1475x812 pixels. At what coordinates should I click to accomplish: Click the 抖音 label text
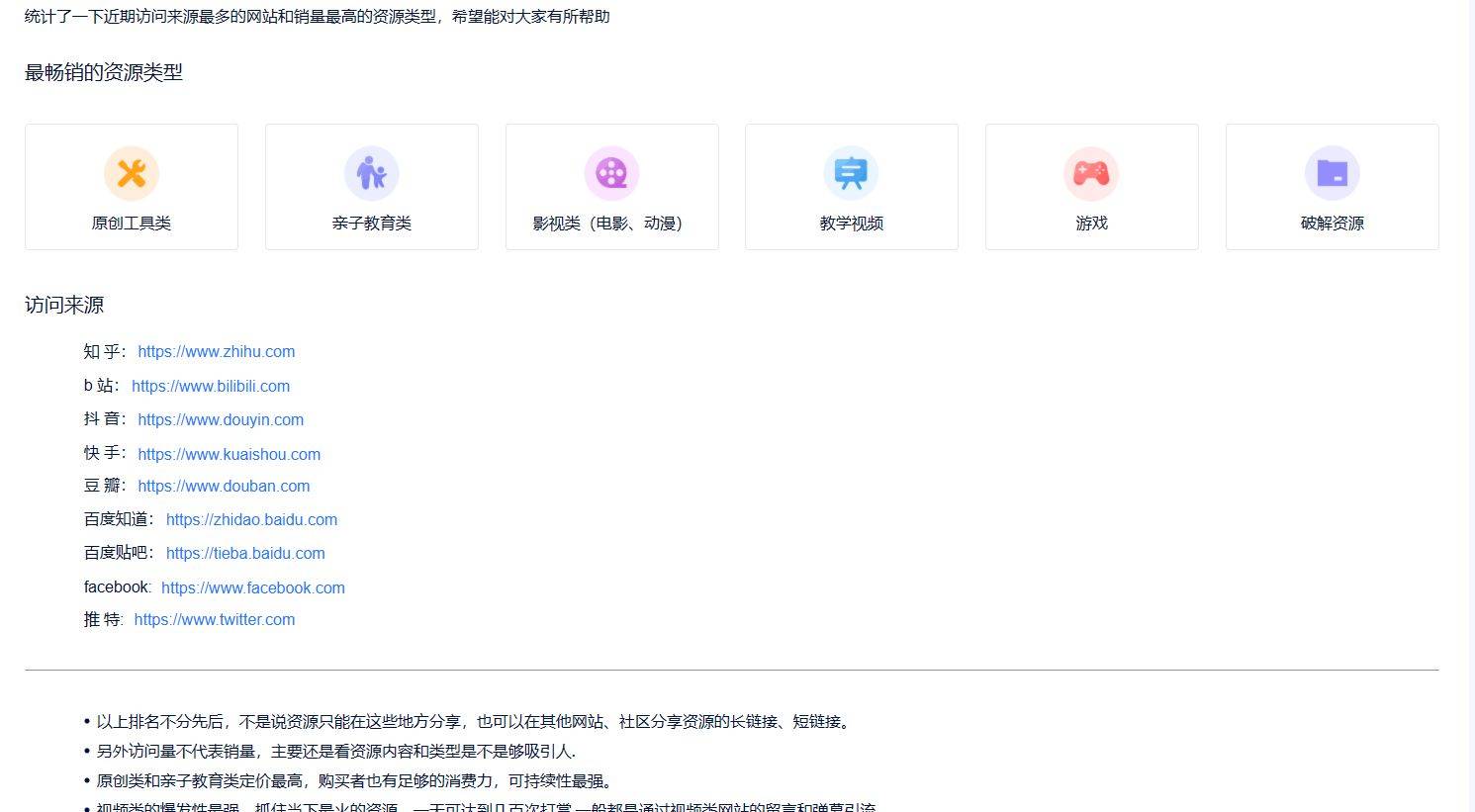click(104, 419)
